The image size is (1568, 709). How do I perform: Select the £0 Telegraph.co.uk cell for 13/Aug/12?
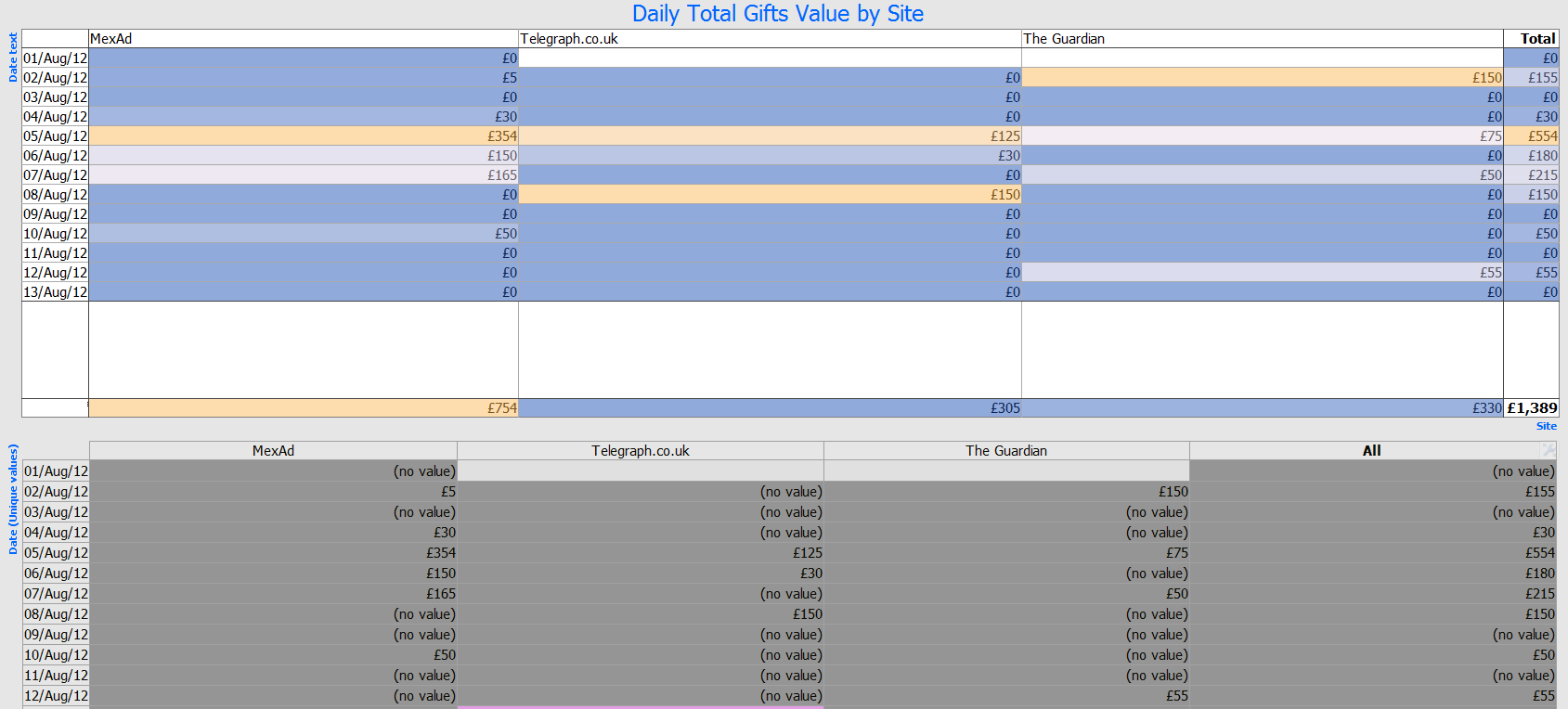(770, 292)
